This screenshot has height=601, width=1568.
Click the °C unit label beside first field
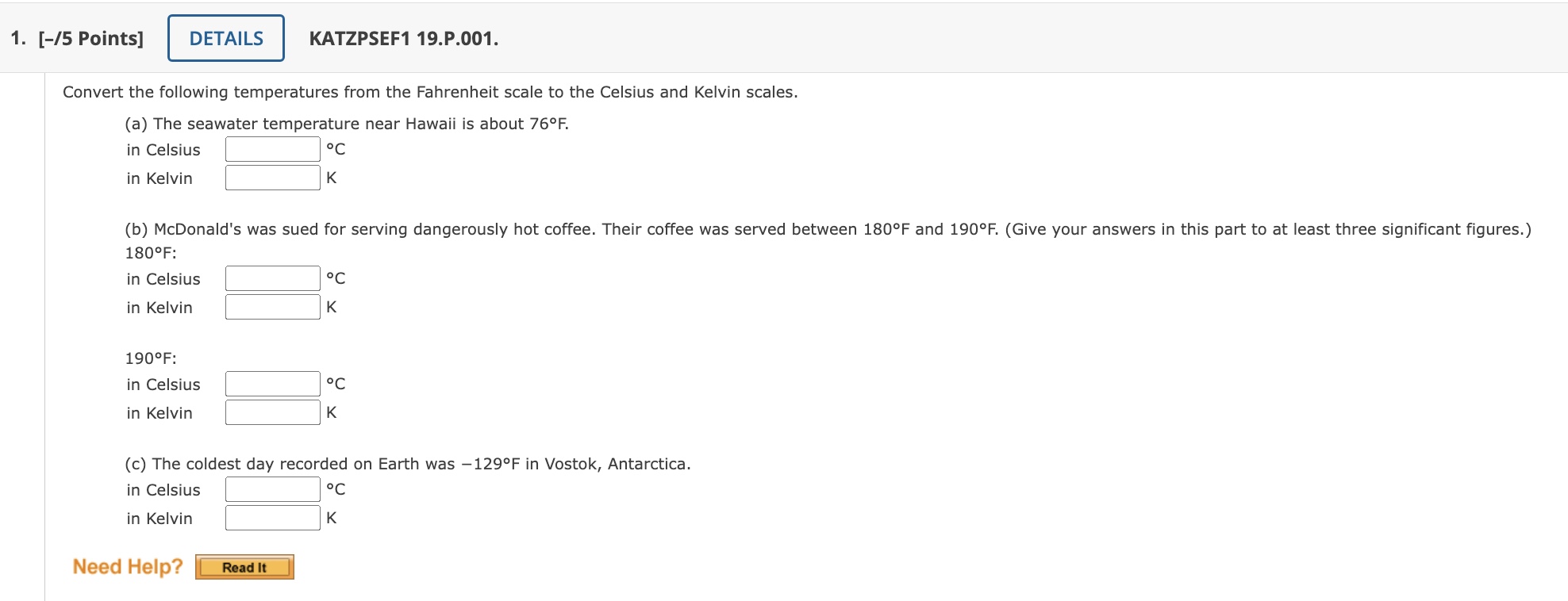336,148
